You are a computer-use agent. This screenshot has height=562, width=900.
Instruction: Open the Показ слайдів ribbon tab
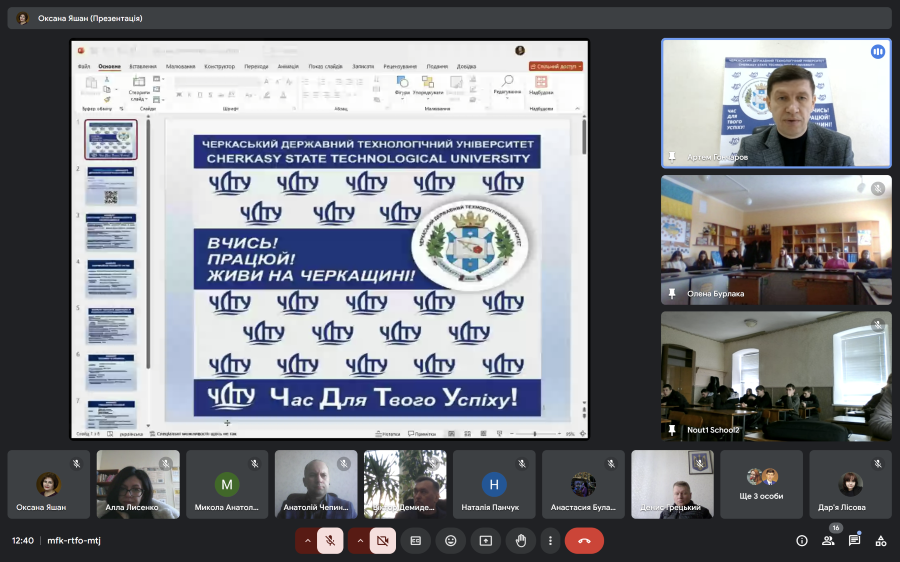tap(325, 67)
